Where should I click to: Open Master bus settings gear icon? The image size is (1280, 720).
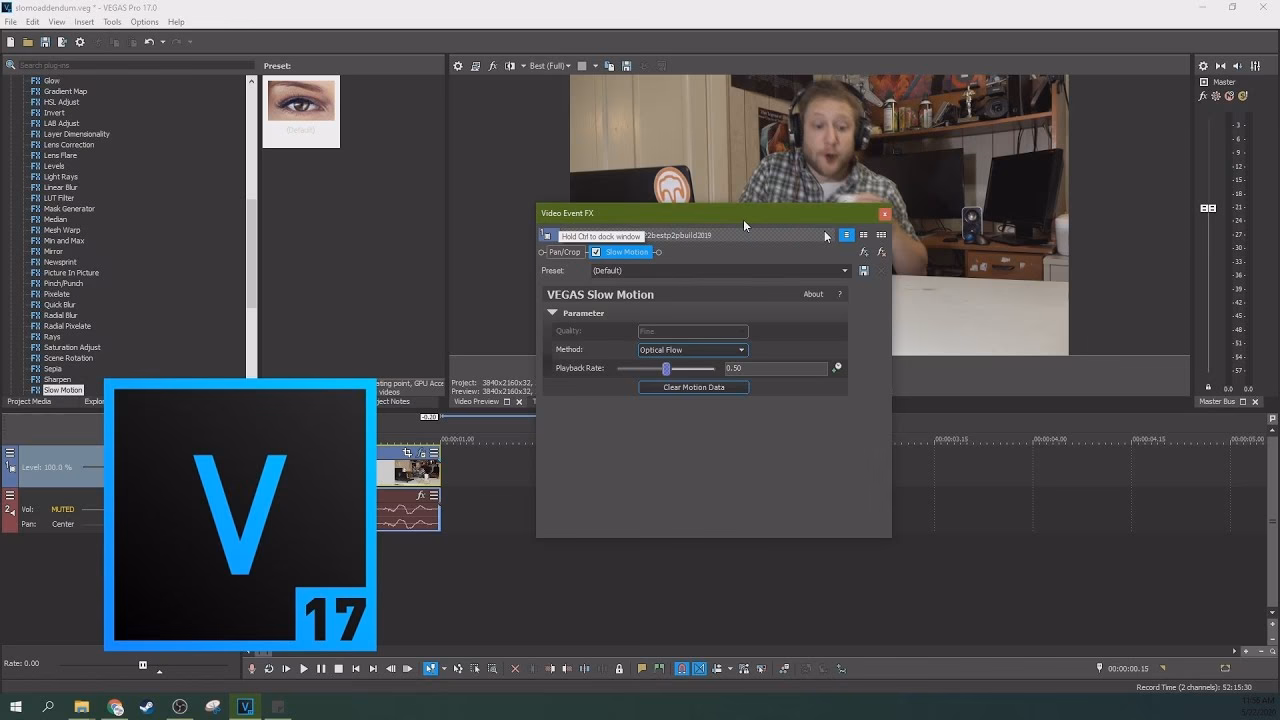(1203, 66)
